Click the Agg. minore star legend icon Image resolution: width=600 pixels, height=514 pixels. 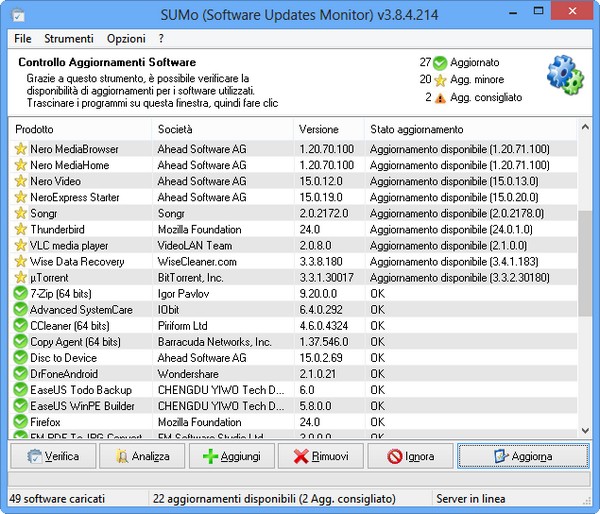point(440,80)
